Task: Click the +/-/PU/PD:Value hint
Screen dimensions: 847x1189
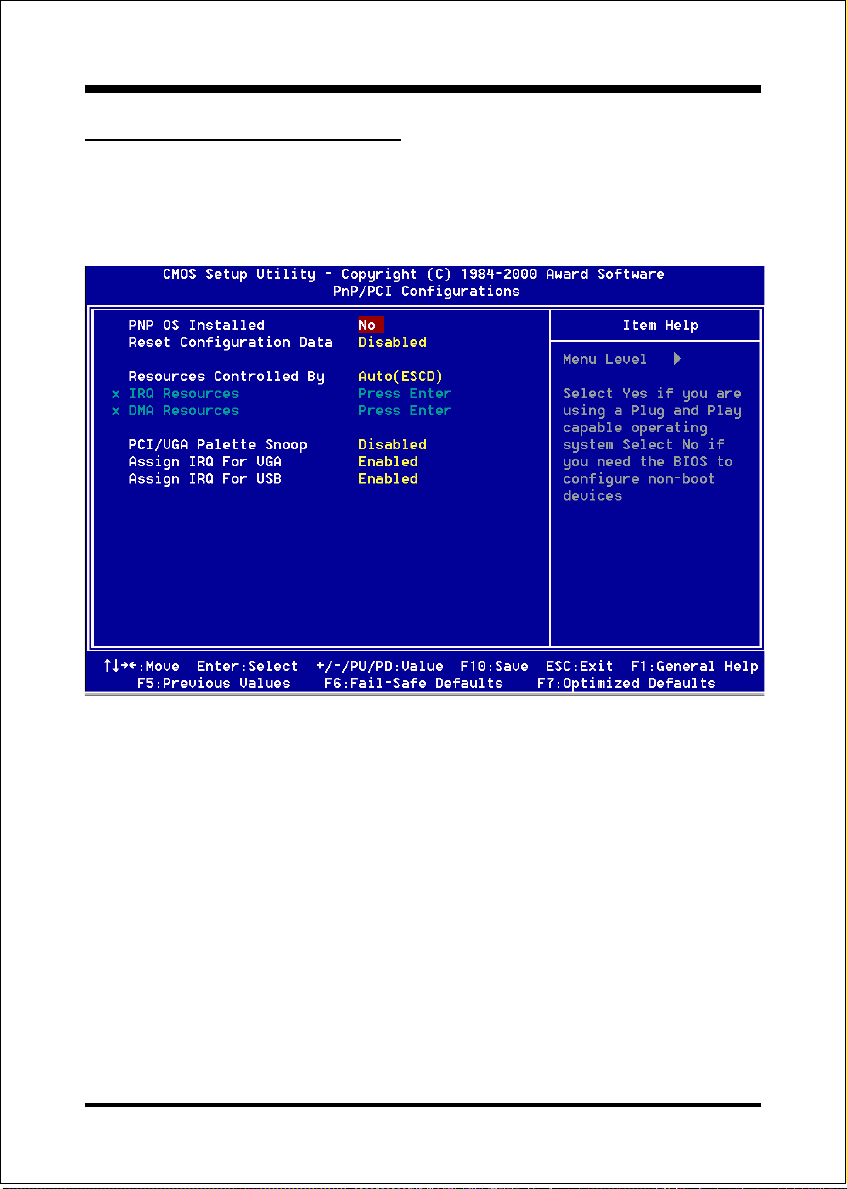Action: pyautogui.click(x=380, y=667)
